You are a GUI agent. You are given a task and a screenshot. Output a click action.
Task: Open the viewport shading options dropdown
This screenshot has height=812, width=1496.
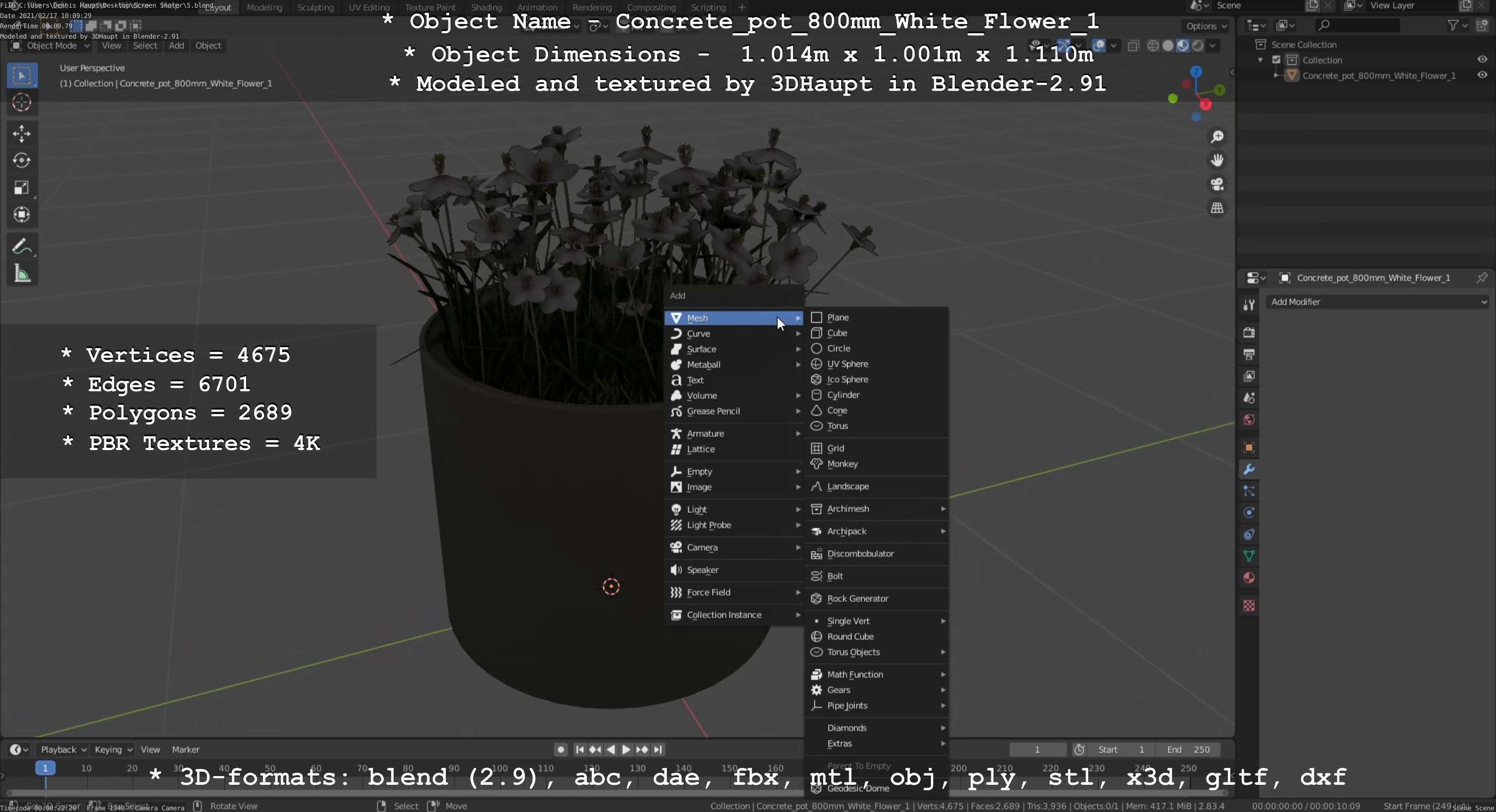pyautogui.click(x=1212, y=45)
